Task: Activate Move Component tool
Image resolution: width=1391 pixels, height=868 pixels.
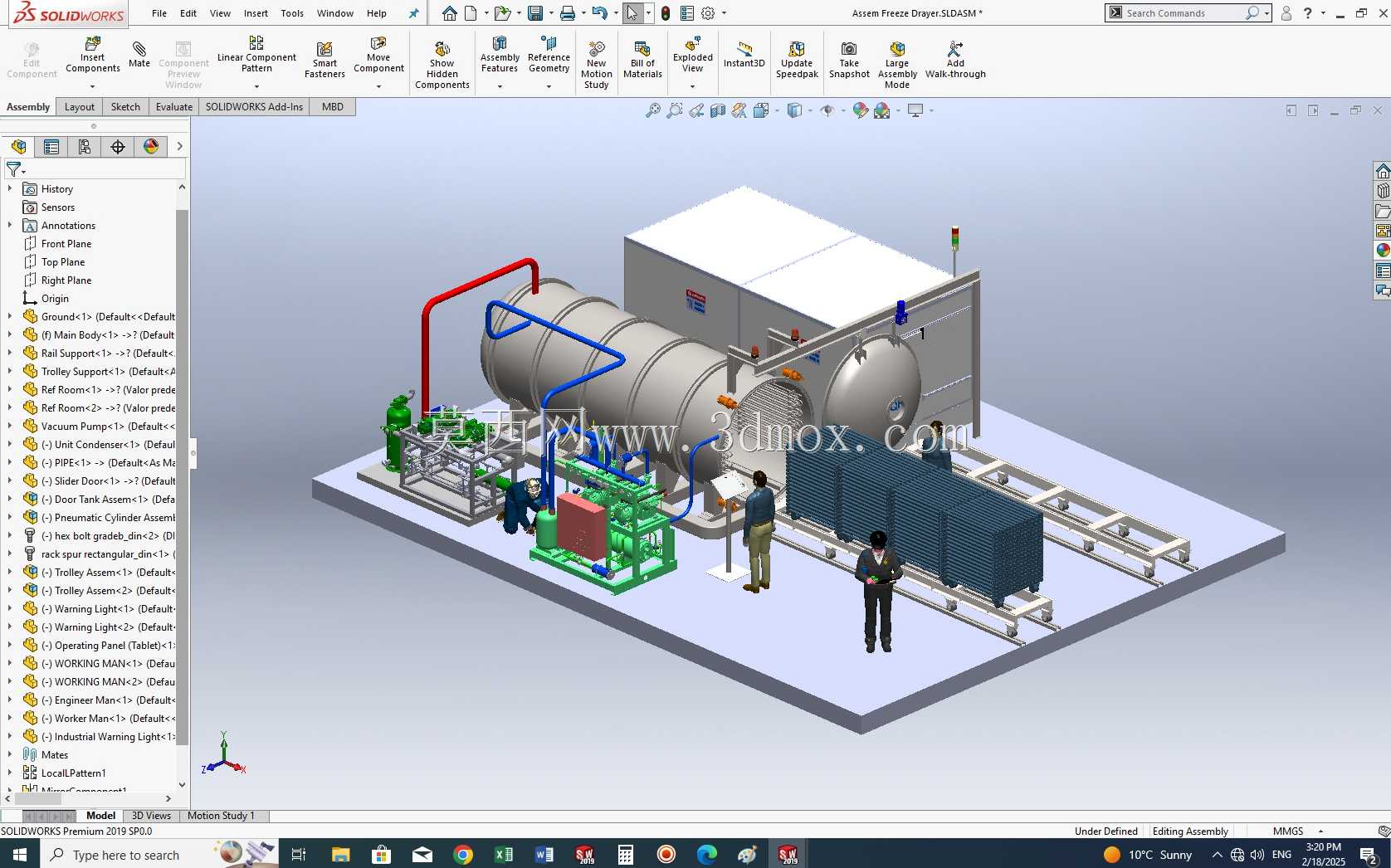Action: point(378,55)
